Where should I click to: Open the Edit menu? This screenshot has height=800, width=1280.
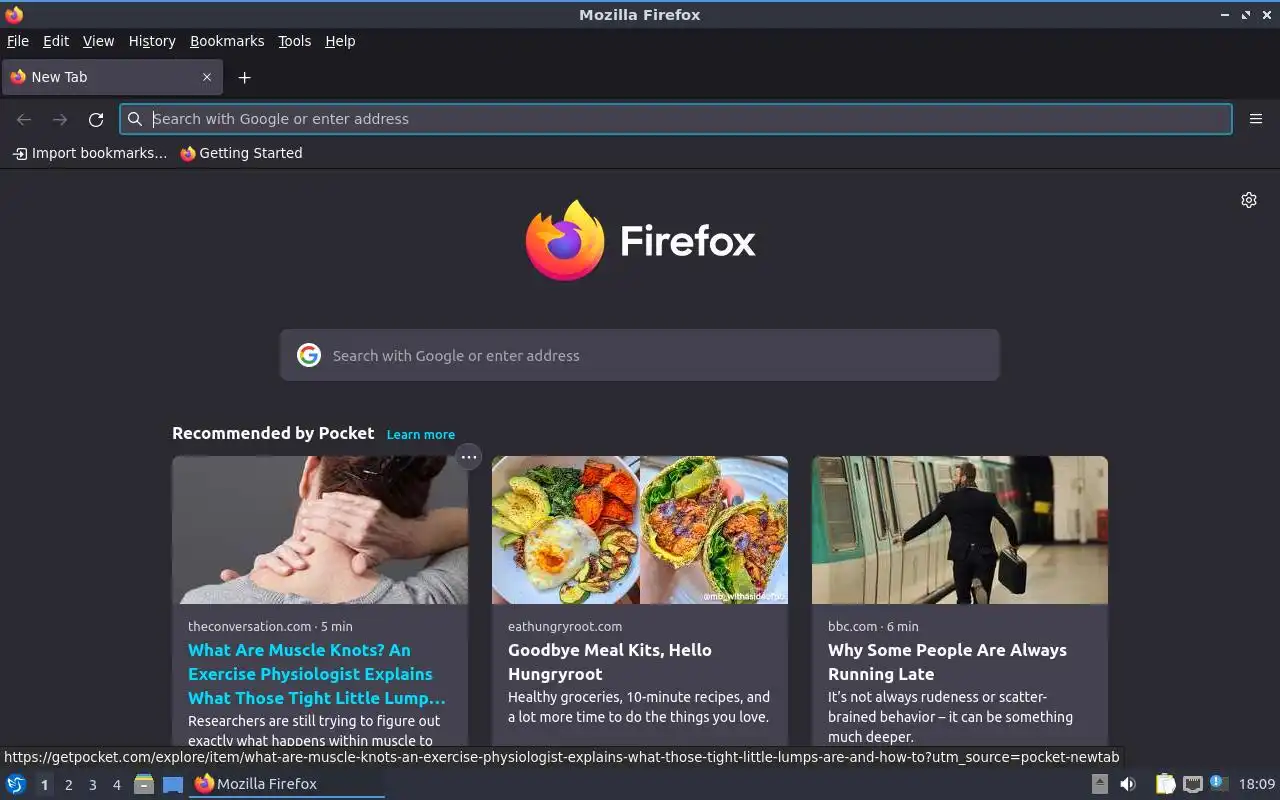[56, 41]
